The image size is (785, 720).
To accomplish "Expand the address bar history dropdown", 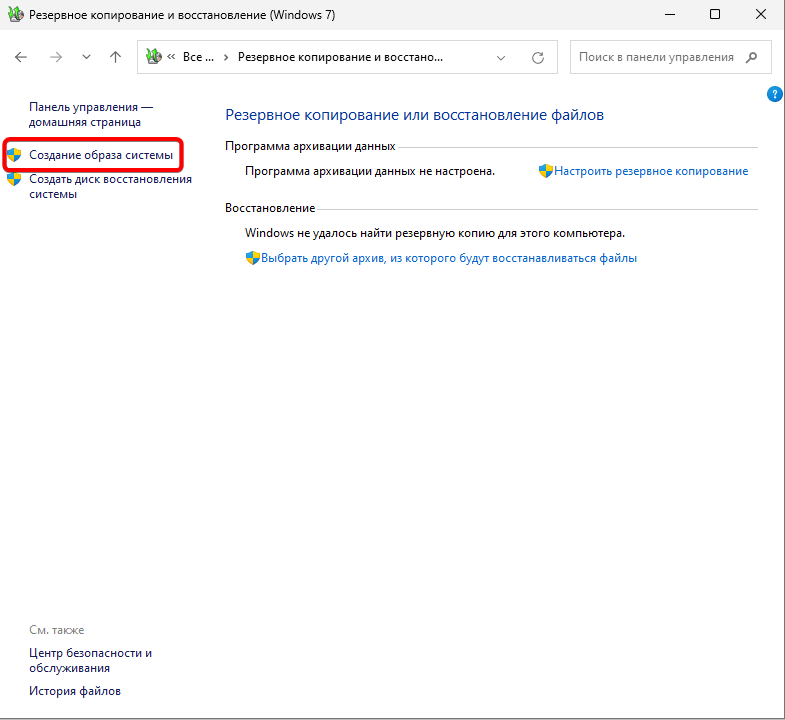I will (x=501, y=58).
